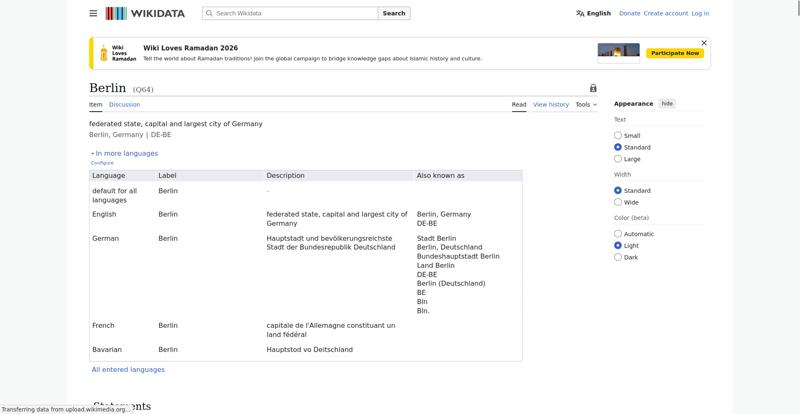This screenshot has width=800, height=414.
Task: Open the English language selector
Action: coord(593,14)
